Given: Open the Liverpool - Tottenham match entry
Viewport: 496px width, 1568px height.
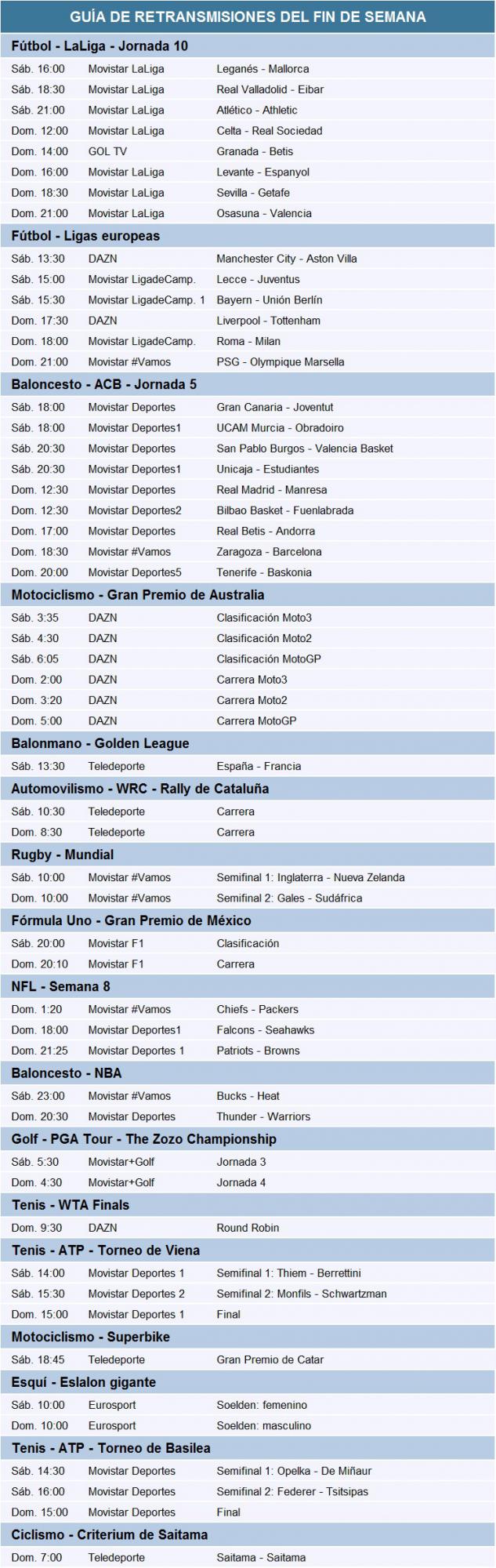Looking at the screenshot, I should [268, 321].
